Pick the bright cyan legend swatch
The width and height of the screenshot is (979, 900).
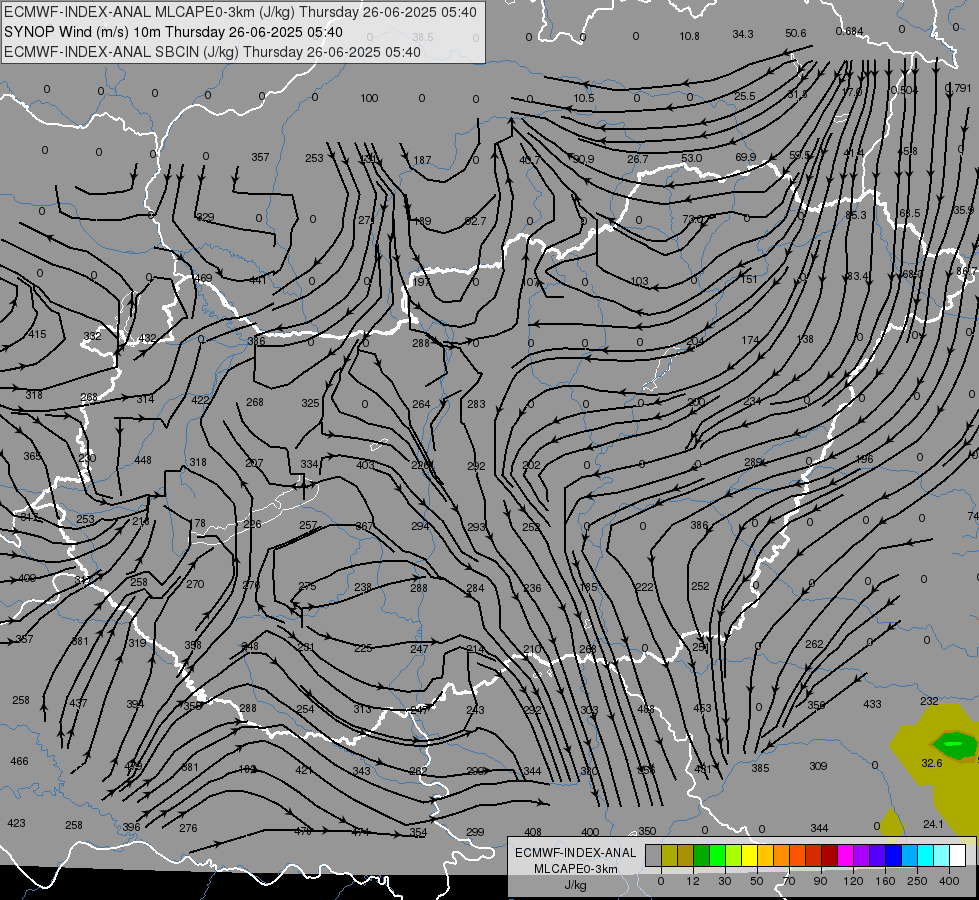pos(925,855)
